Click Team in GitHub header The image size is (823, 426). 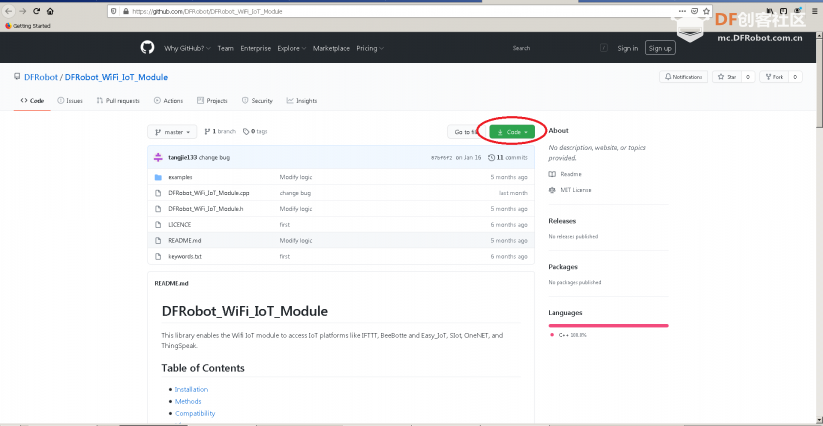225,48
